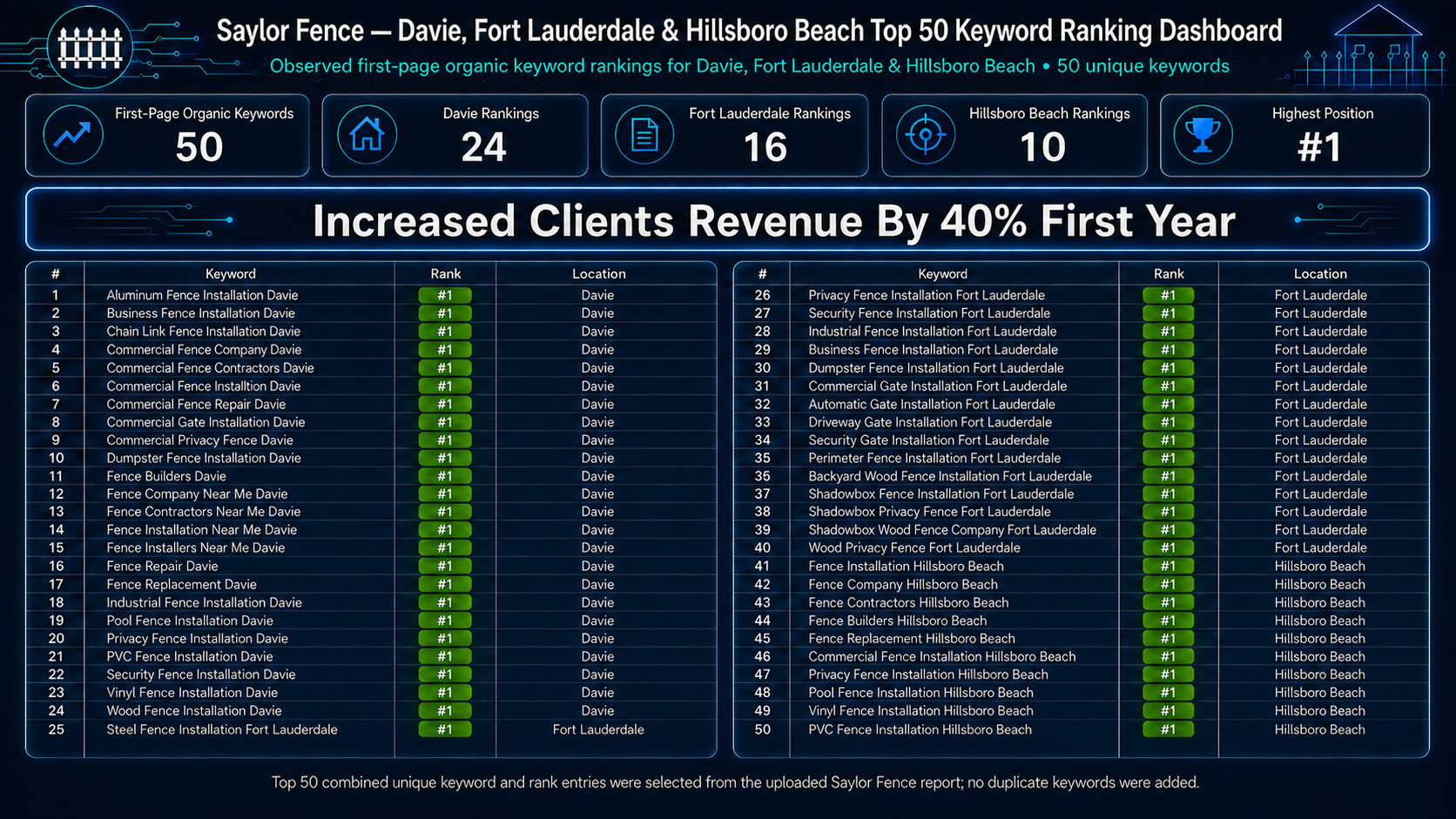This screenshot has width=1456, height=819.
Task: Select 'Fence Repair Davie' keyword
Action: click(162, 566)
